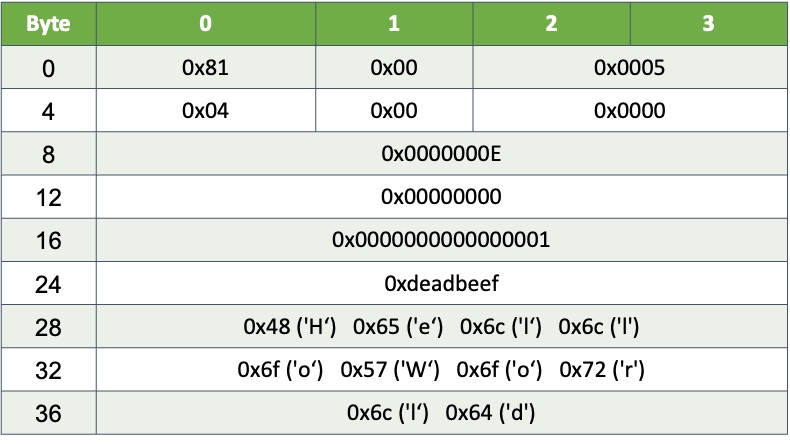
Task: Click the 0x57 ('W') byte text
Action: [x=391, y=369]
